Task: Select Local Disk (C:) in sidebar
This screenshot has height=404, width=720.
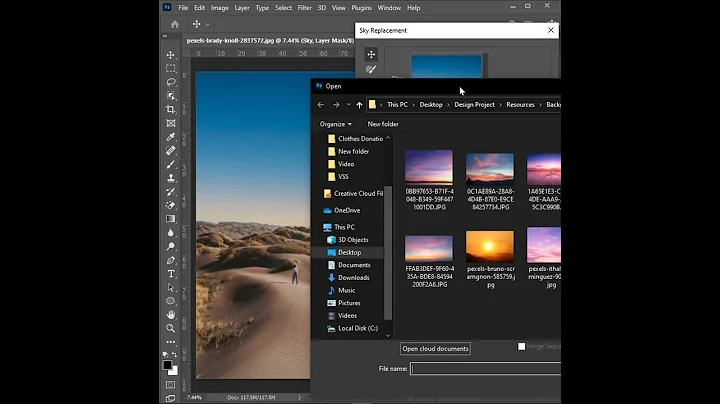Action: [x=352, y=328]
